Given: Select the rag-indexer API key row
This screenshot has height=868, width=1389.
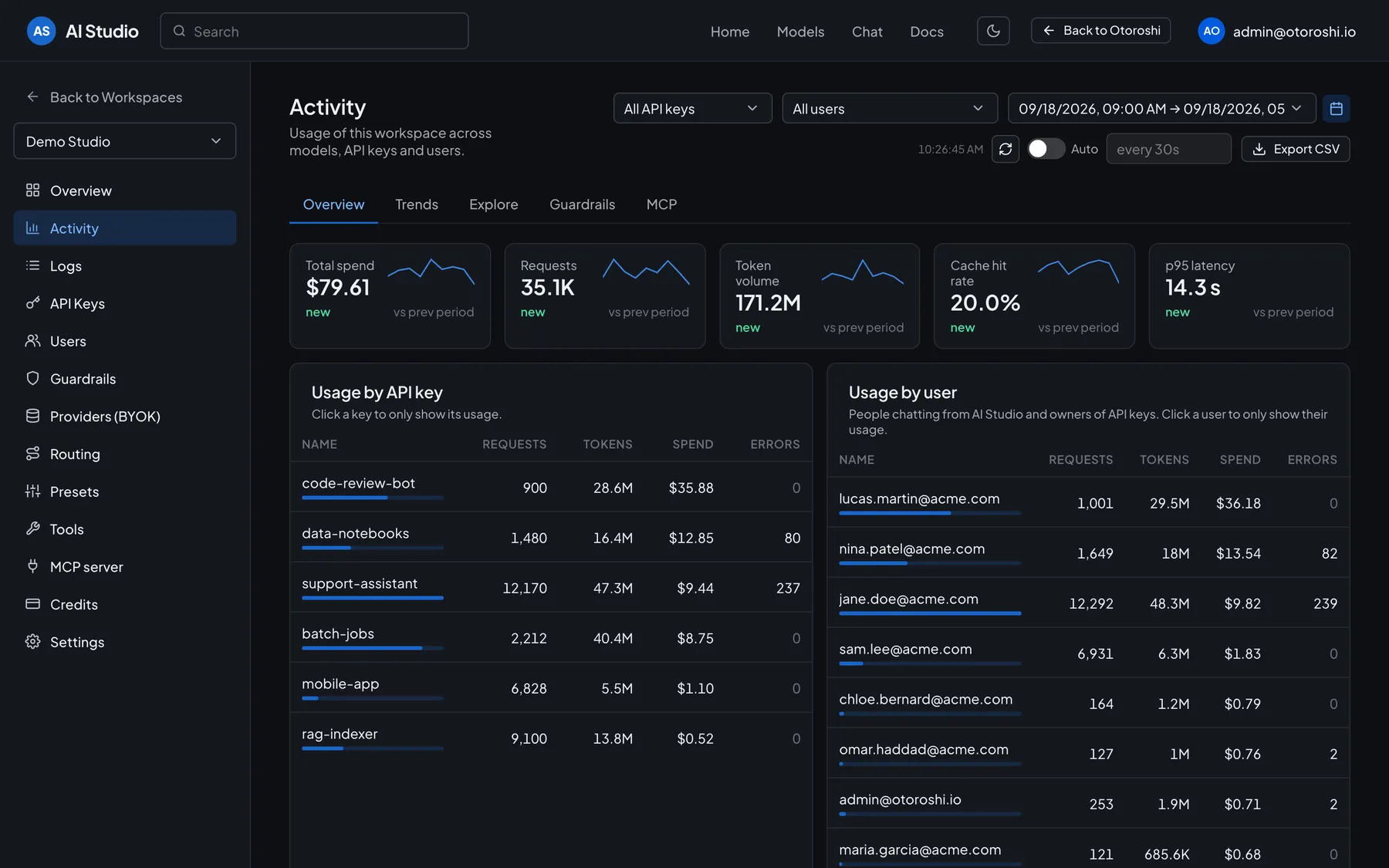Looking at the screenshot, I should tap(551, 738).
